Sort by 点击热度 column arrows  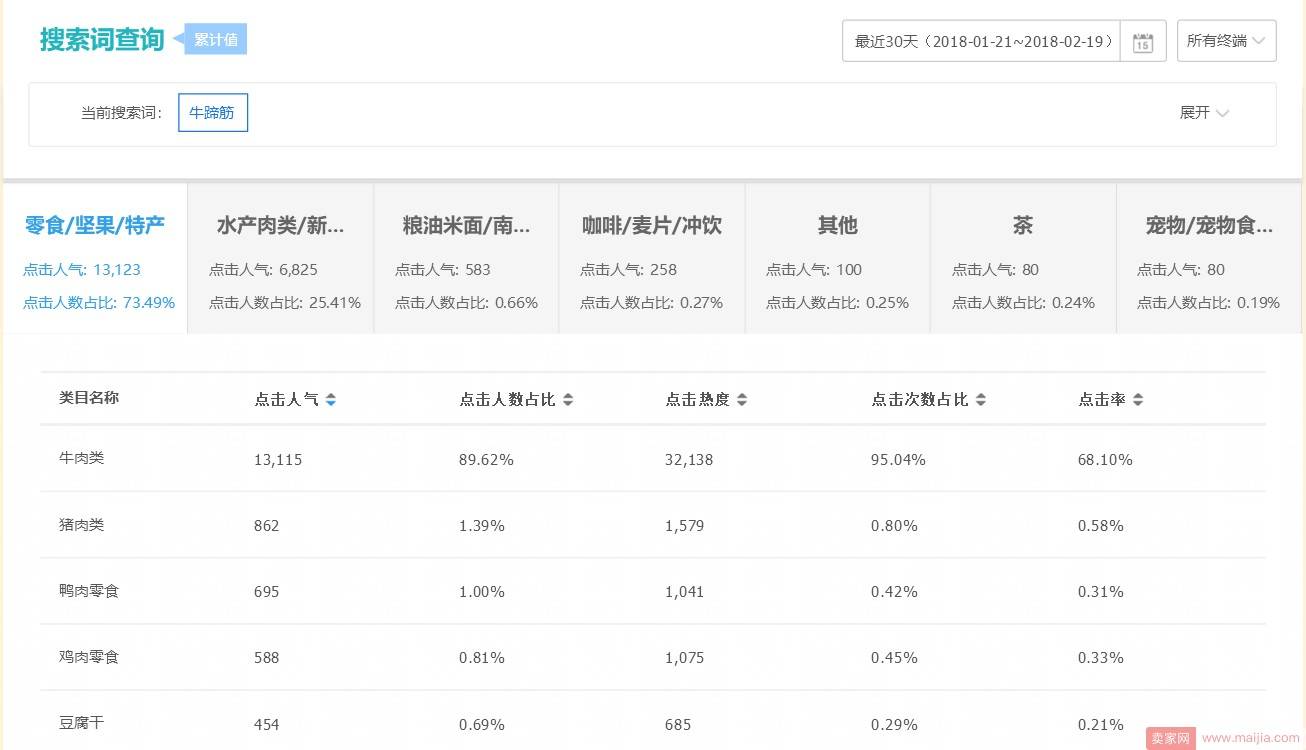click(741, 400)
